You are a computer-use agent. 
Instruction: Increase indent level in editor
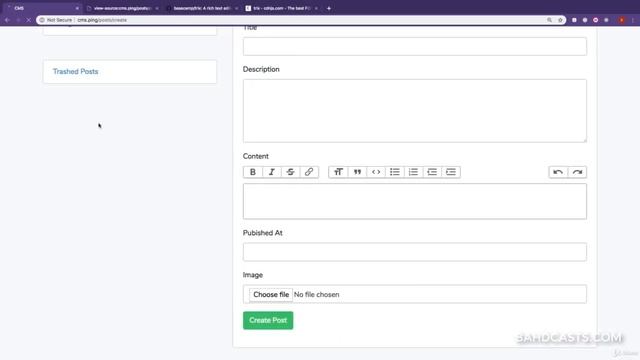tap(451, 172)
